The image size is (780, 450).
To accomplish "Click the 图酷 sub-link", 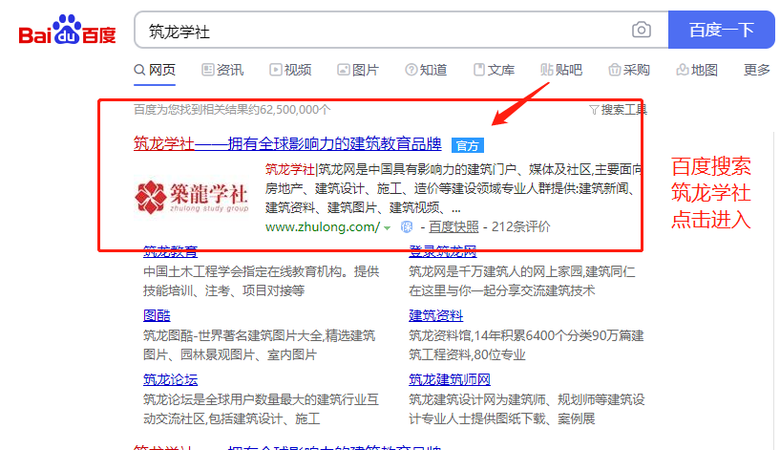I will (x=157, y=315).
